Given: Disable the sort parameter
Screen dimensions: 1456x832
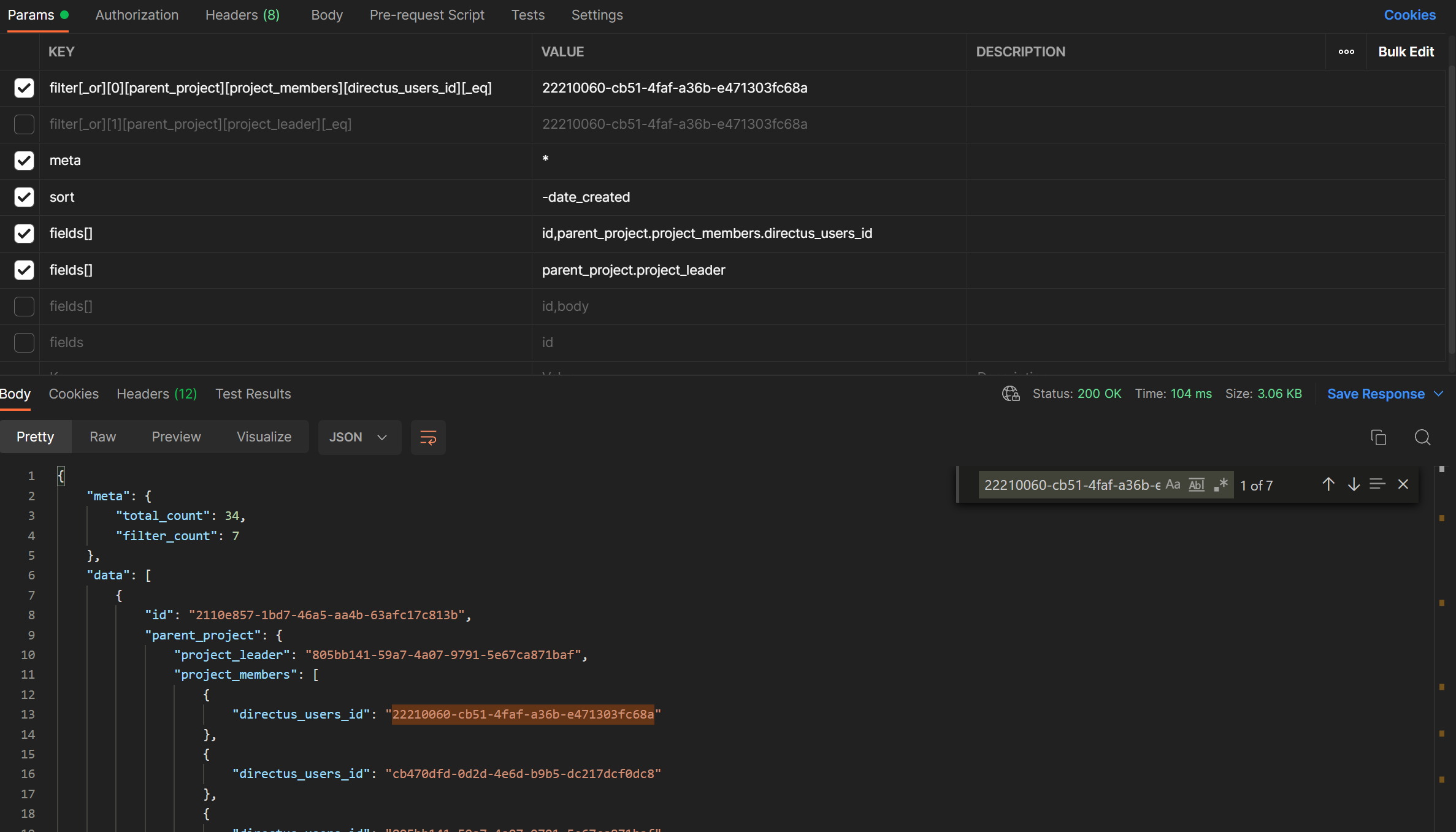Looking at the screenshot, I should click(24, 197).
